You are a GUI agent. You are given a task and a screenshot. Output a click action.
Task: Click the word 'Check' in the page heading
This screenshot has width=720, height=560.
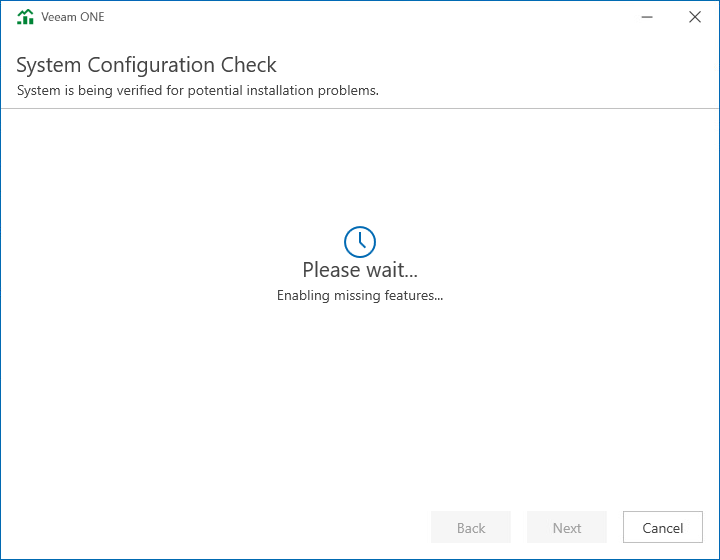pyautogui.click(x=249, y=65)
